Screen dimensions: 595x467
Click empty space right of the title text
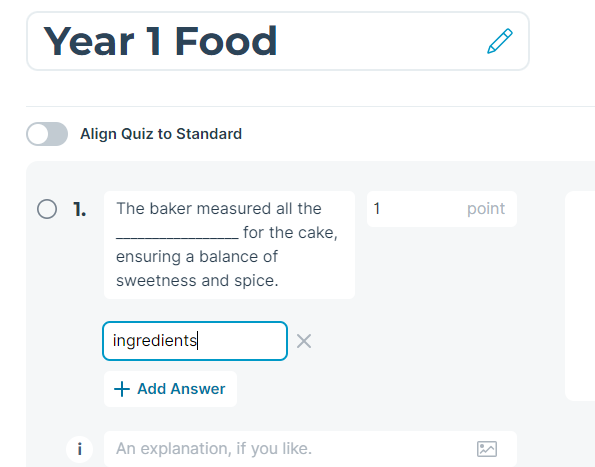379,41
